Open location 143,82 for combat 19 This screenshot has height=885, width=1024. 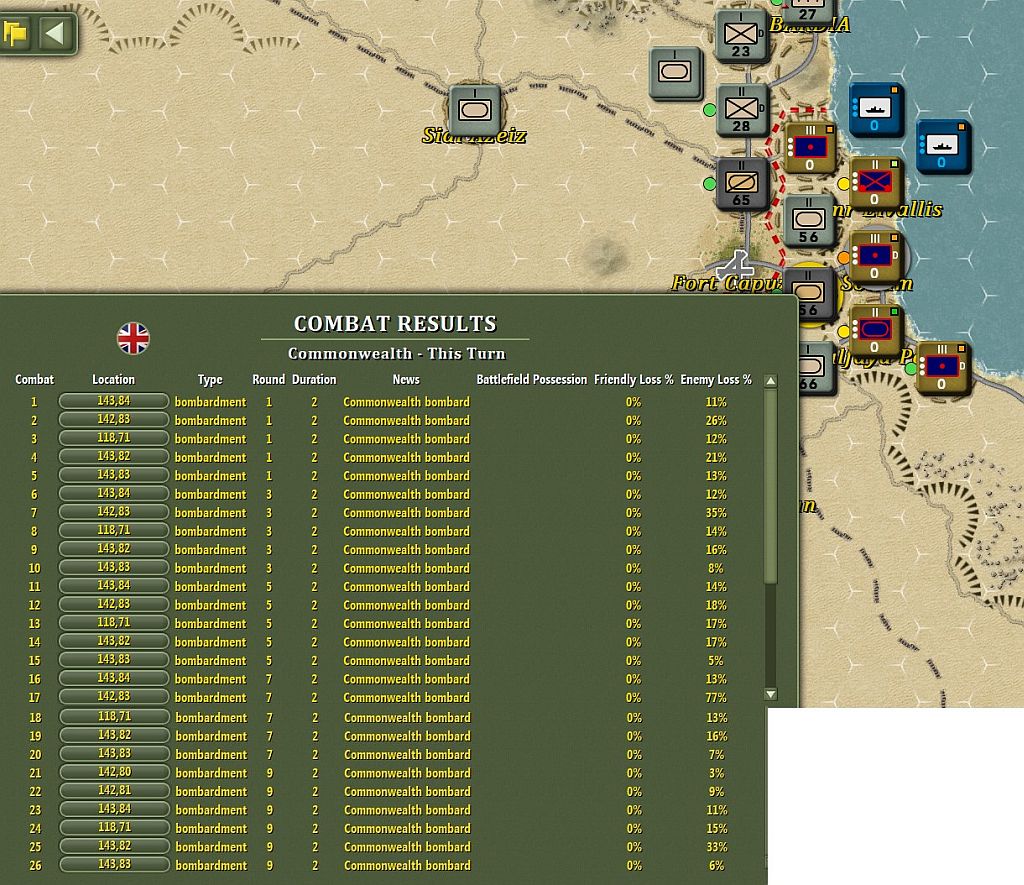[114, 735]
